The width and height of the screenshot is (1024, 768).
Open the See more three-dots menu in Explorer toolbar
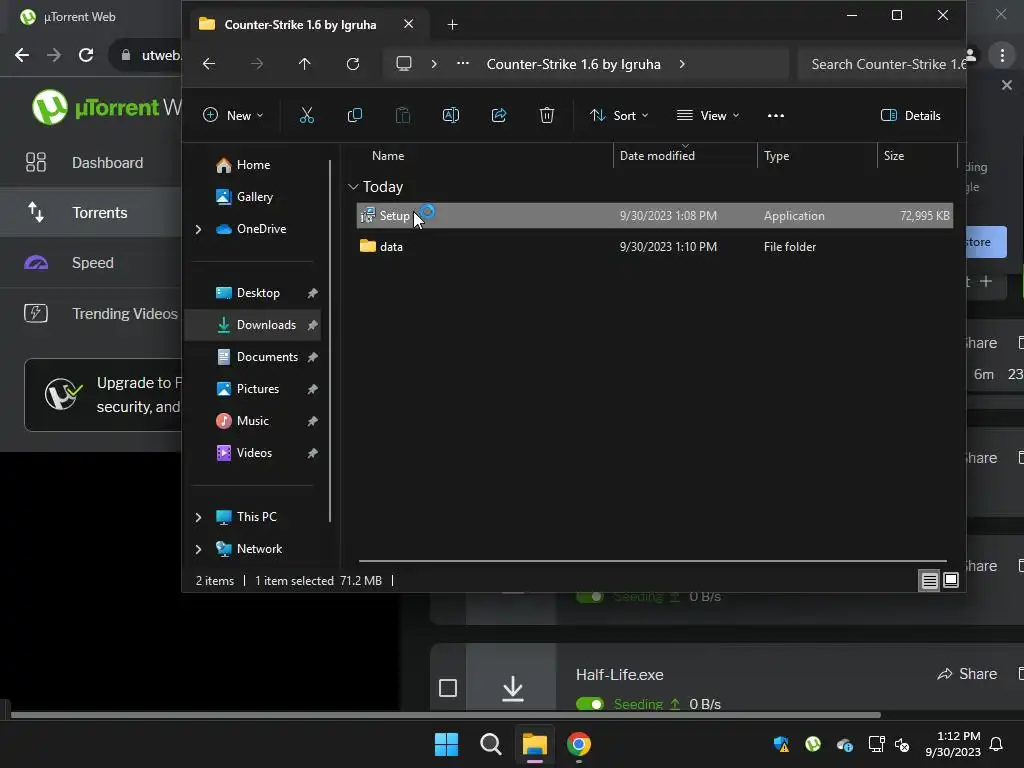776,116
